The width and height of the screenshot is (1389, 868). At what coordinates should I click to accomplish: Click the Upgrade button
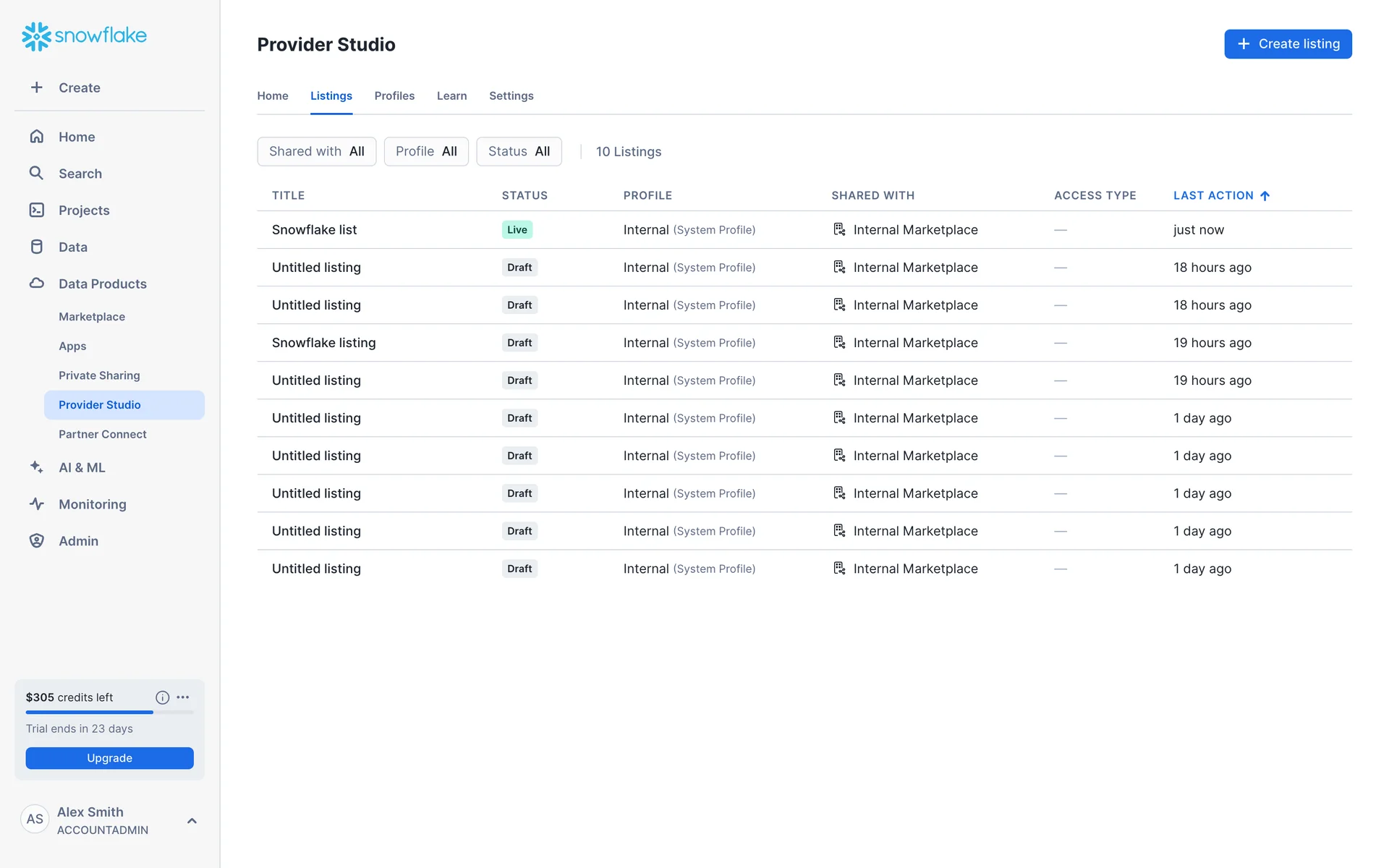109,758
